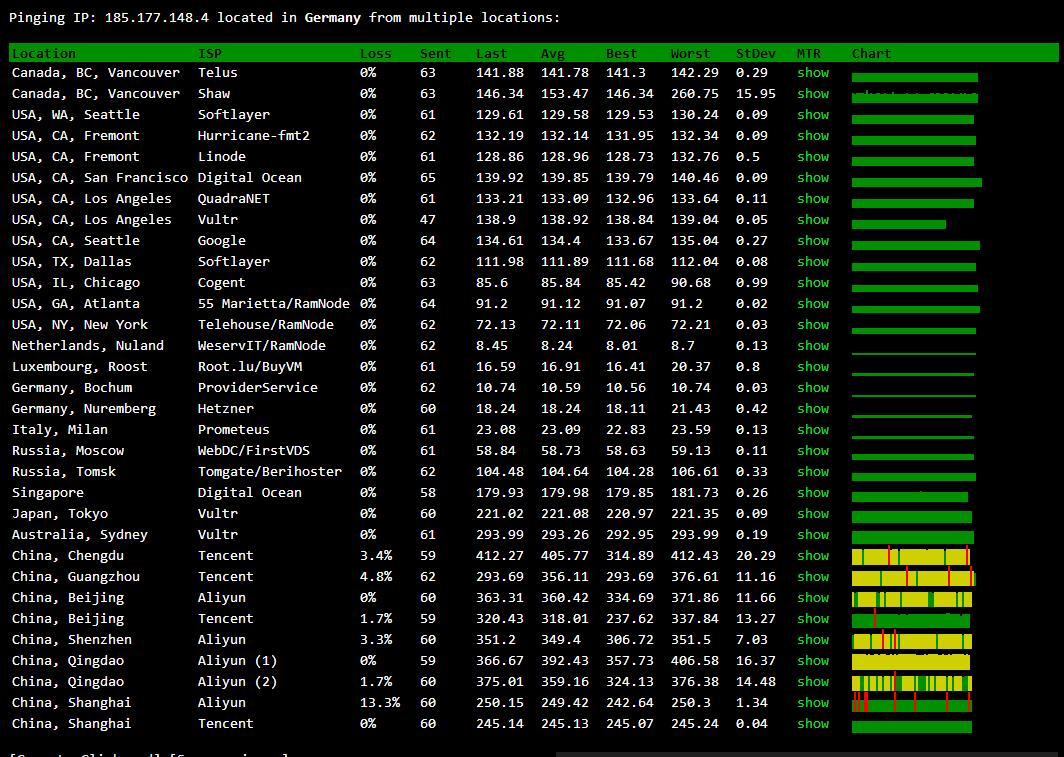Show MTR for Fremont Hurricane-fmt2

coord(813,136)
